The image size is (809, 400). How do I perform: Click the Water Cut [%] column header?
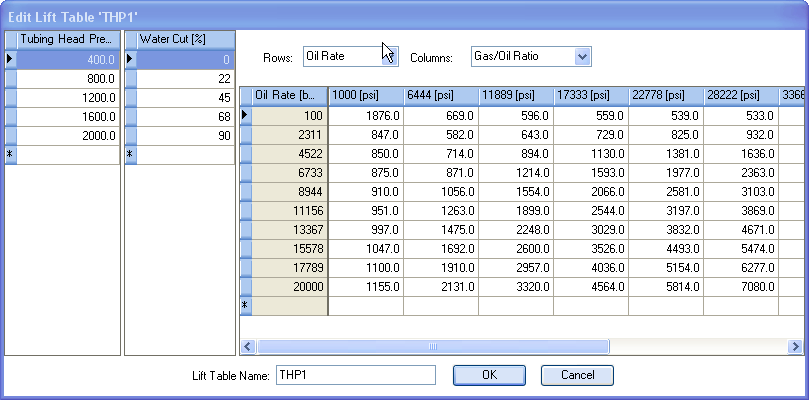[185, 39]
